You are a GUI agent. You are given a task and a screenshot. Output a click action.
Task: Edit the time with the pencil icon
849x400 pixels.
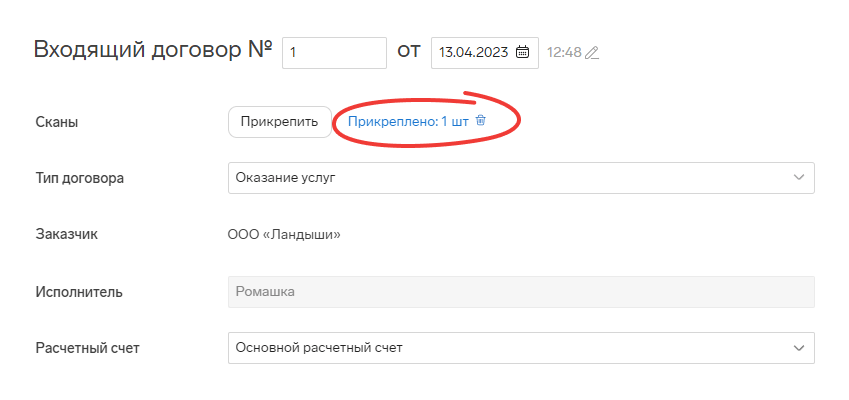(592, 53)
